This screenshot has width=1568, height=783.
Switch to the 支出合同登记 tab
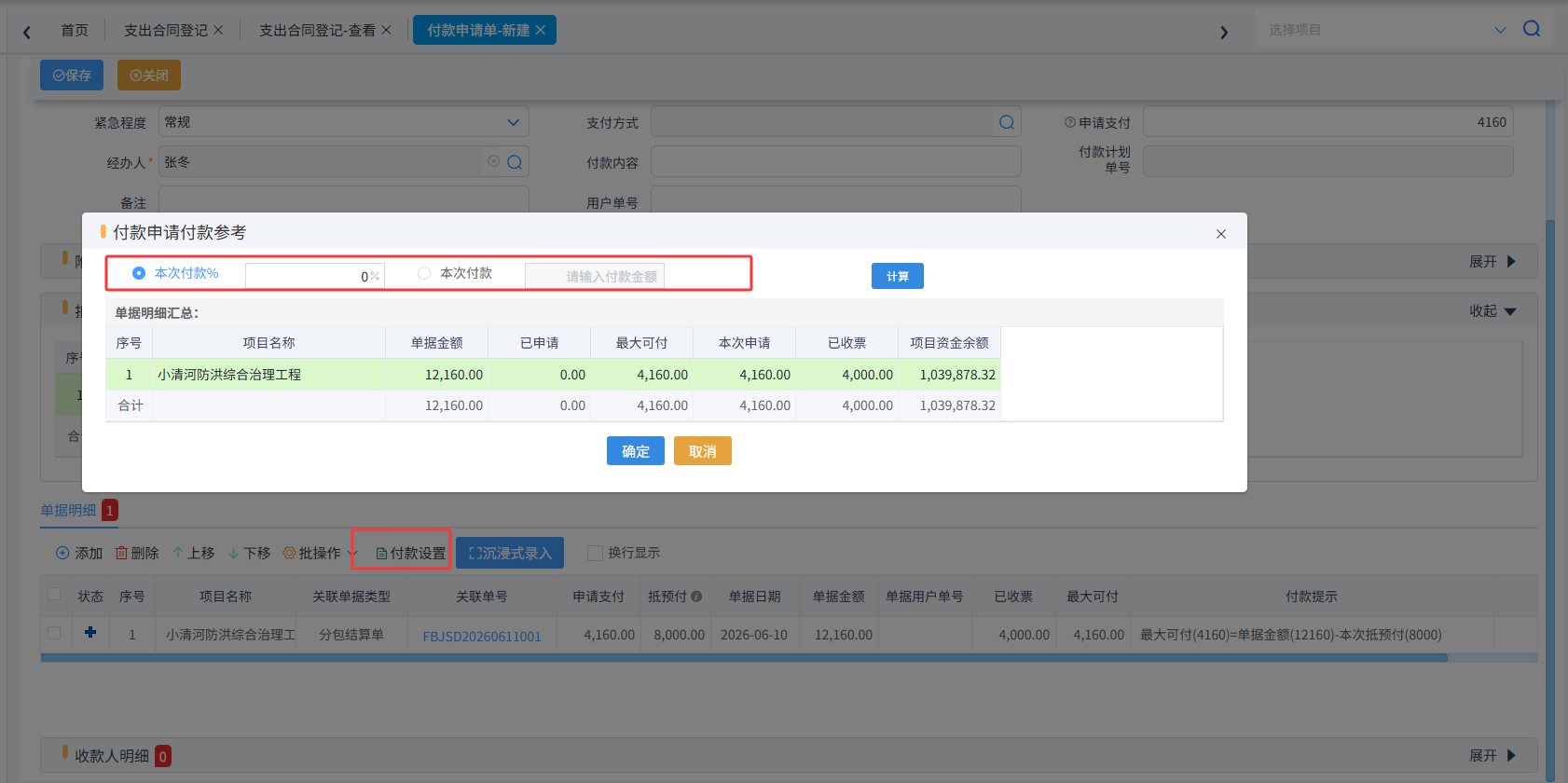166,30
